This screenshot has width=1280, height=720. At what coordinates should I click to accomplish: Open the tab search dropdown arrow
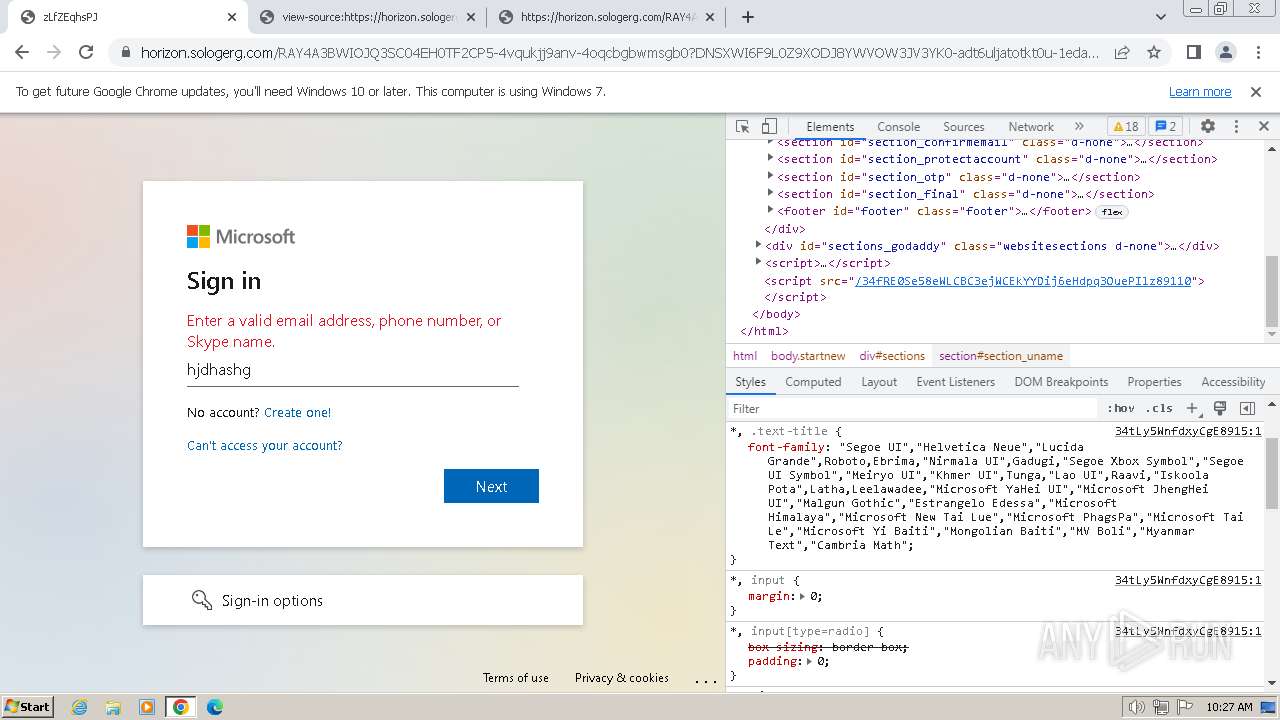(x=1160, y=17)
